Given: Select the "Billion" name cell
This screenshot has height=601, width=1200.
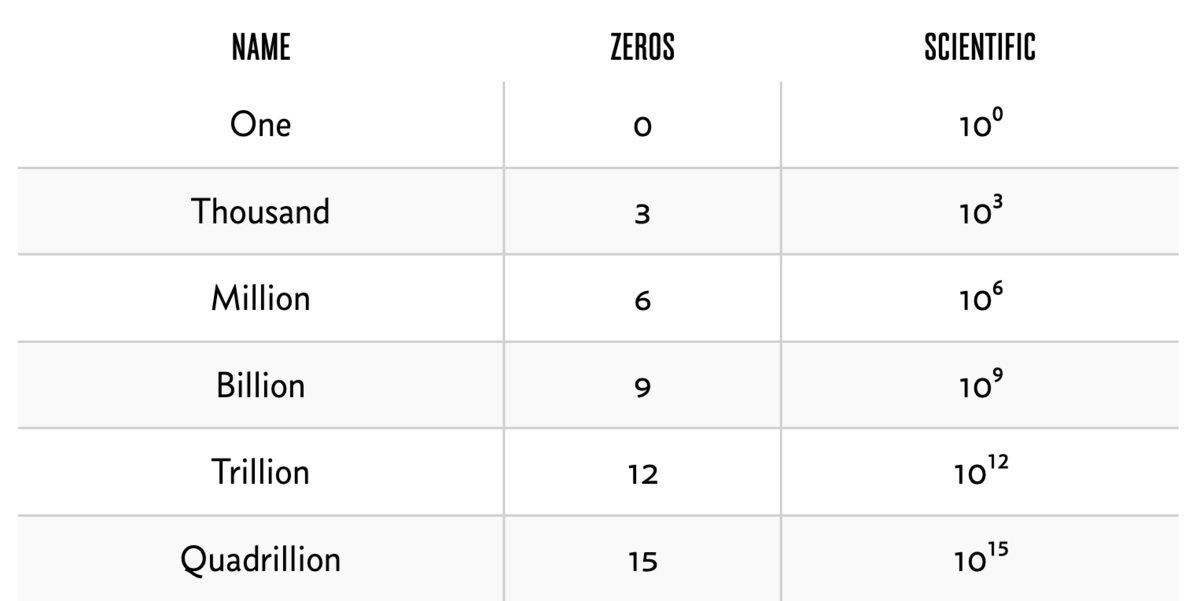Looking at the screenshot, I should tap(260, 386).
